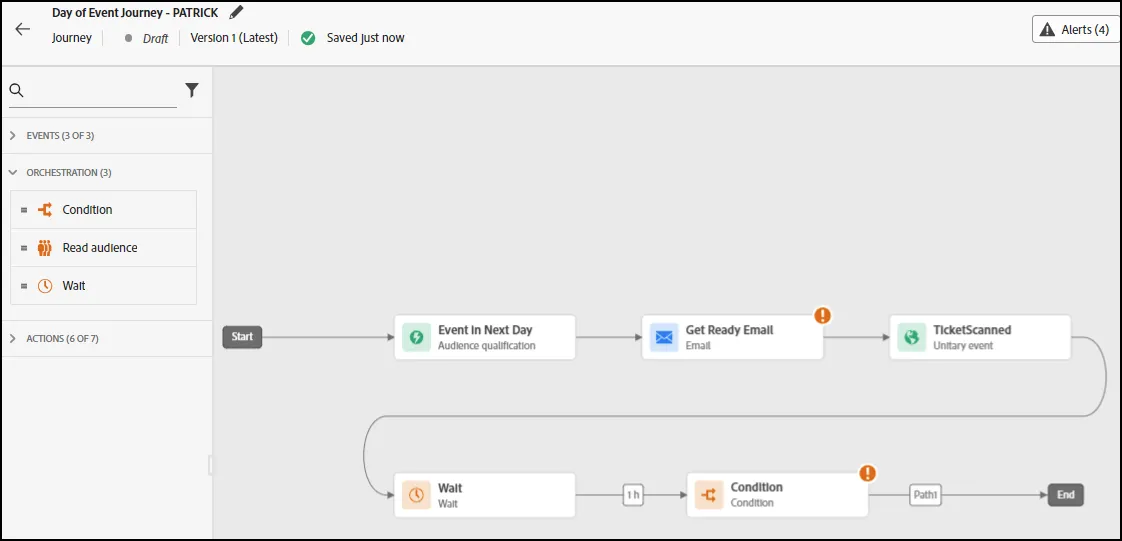1122x541 pixels.
Task: Click the Journey breadcrumb label
Action: coord(72,38)
